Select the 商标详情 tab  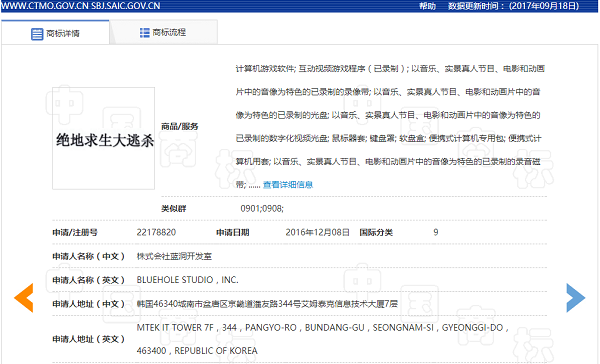(x=55, y=33)
